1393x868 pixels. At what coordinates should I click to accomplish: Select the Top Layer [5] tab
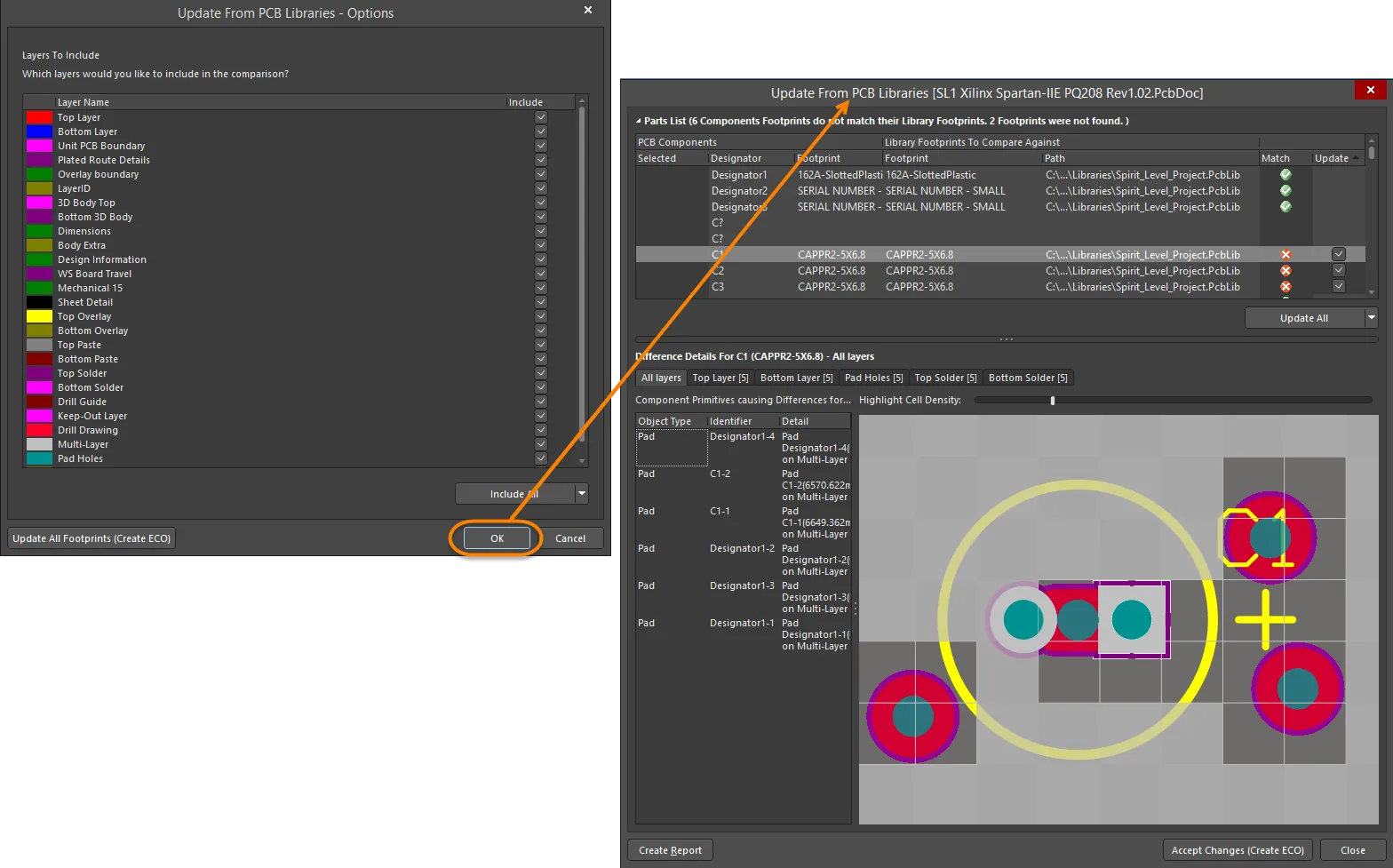pyautogui.click(x=720, y=378)
